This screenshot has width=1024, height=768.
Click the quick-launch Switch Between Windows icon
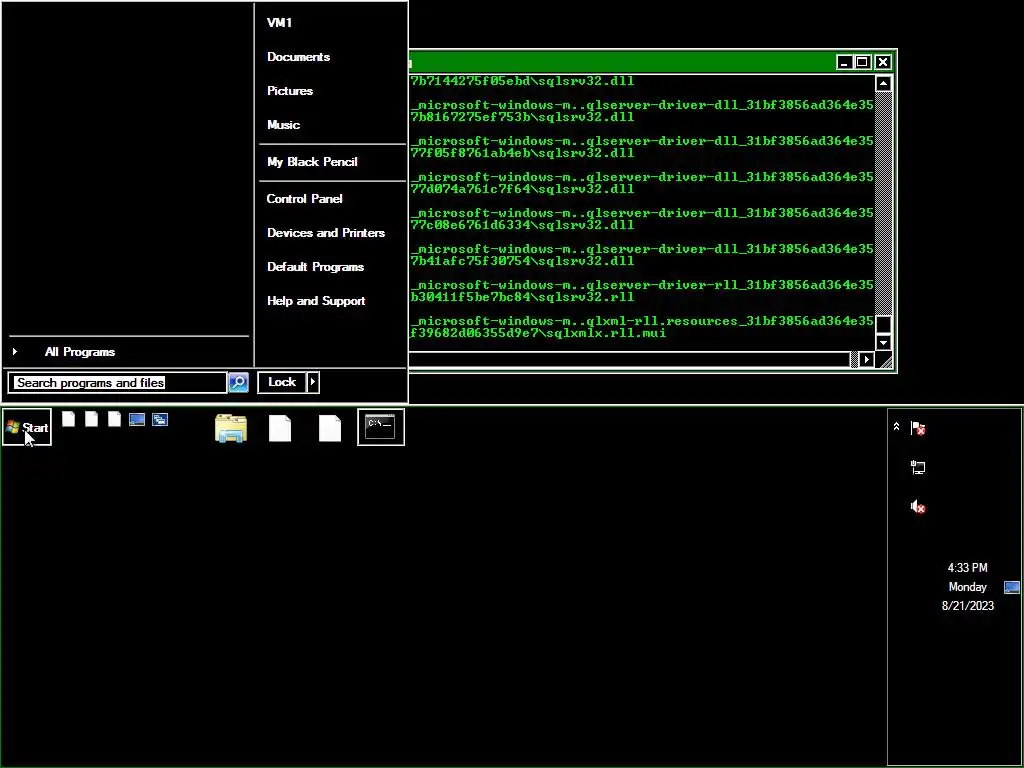(160, 419)
